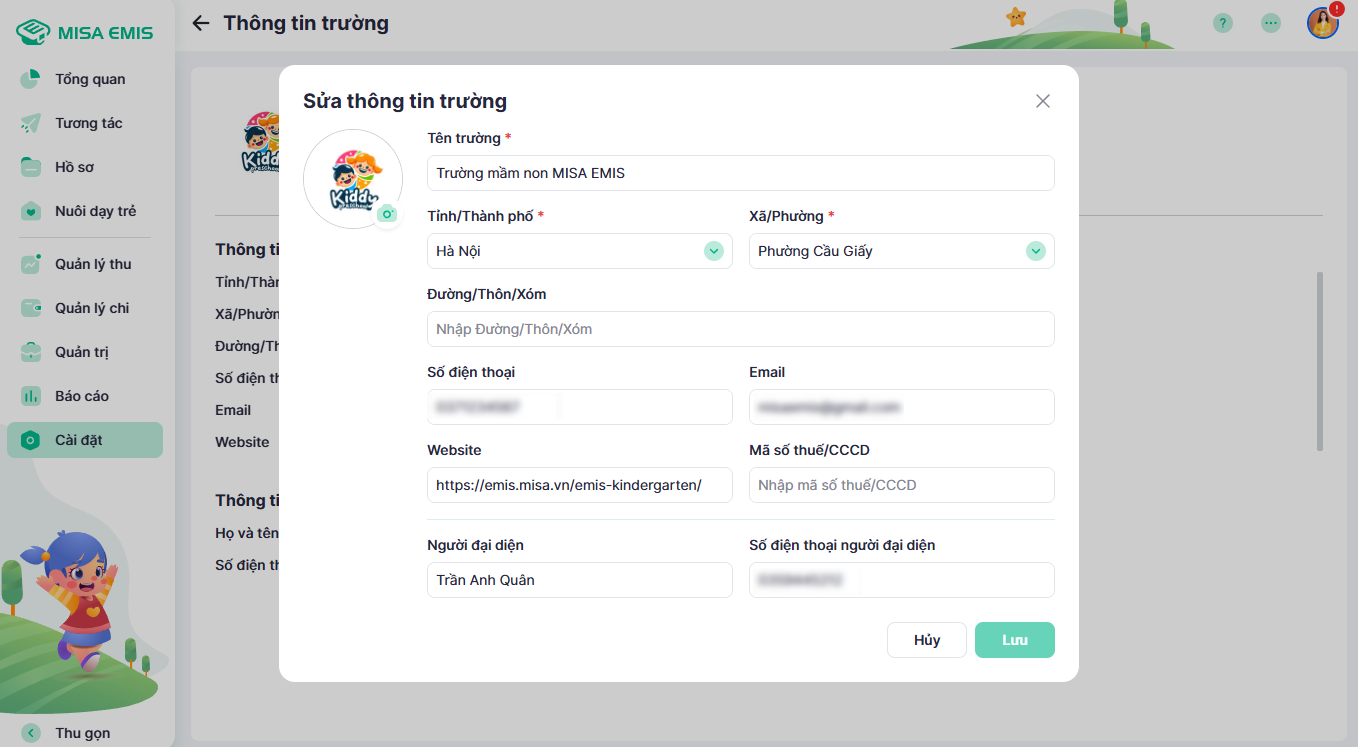Click the Mã số thuế/CCCD field
Screen dimensions: 1358x747
(901, 485)
